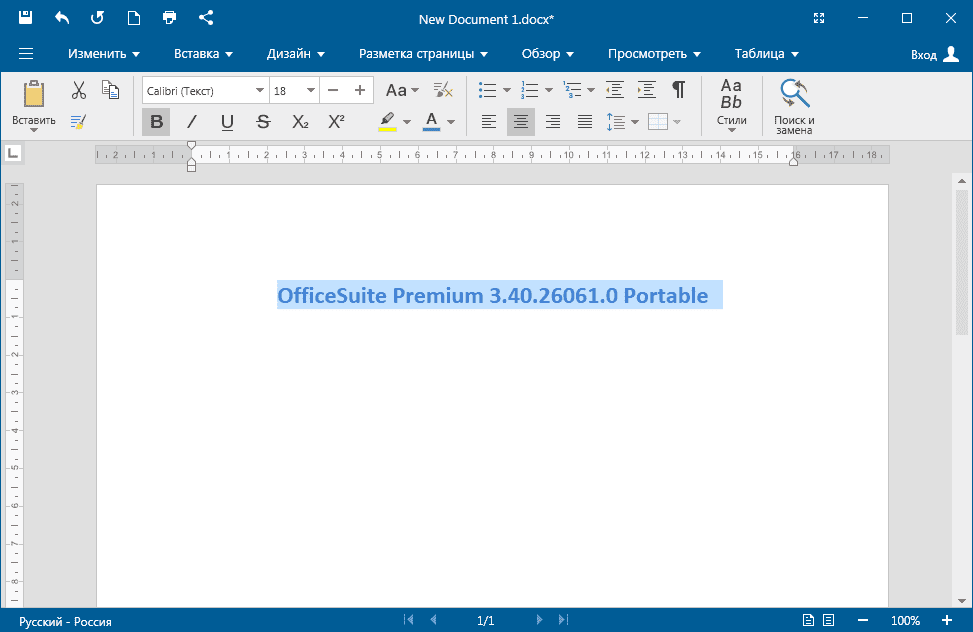Toggle subscript formatting
Viewport: 973px width, 632px height.
[300, 122]
